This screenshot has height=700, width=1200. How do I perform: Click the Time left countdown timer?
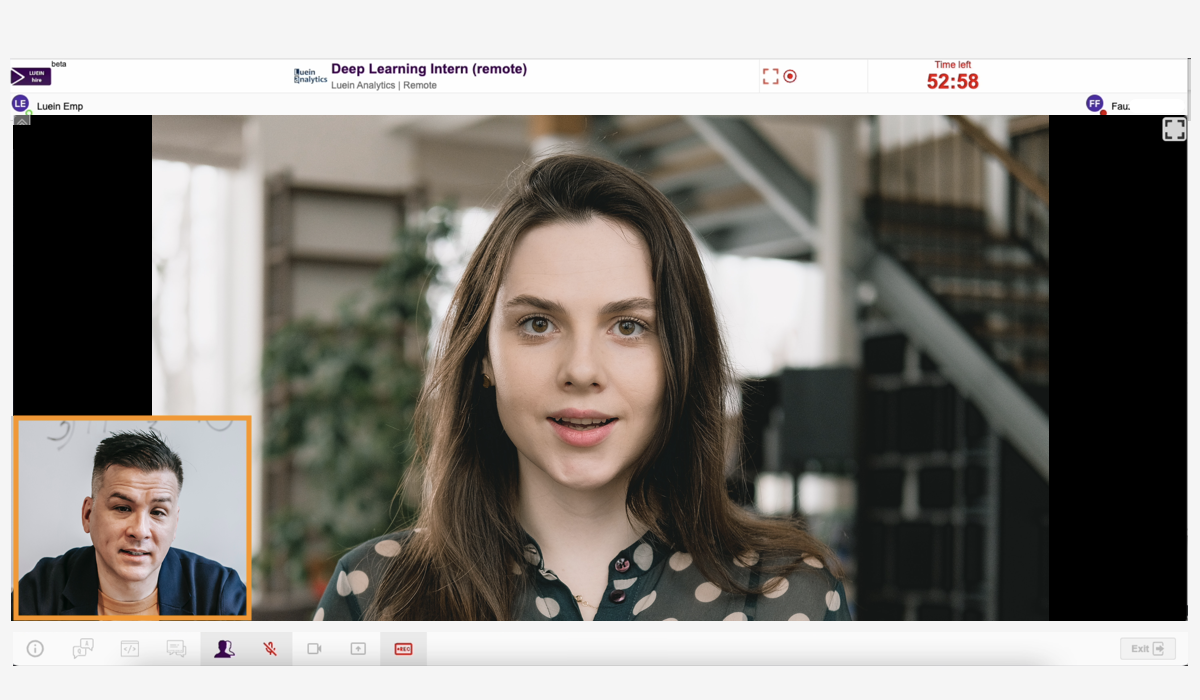point(952,82)
